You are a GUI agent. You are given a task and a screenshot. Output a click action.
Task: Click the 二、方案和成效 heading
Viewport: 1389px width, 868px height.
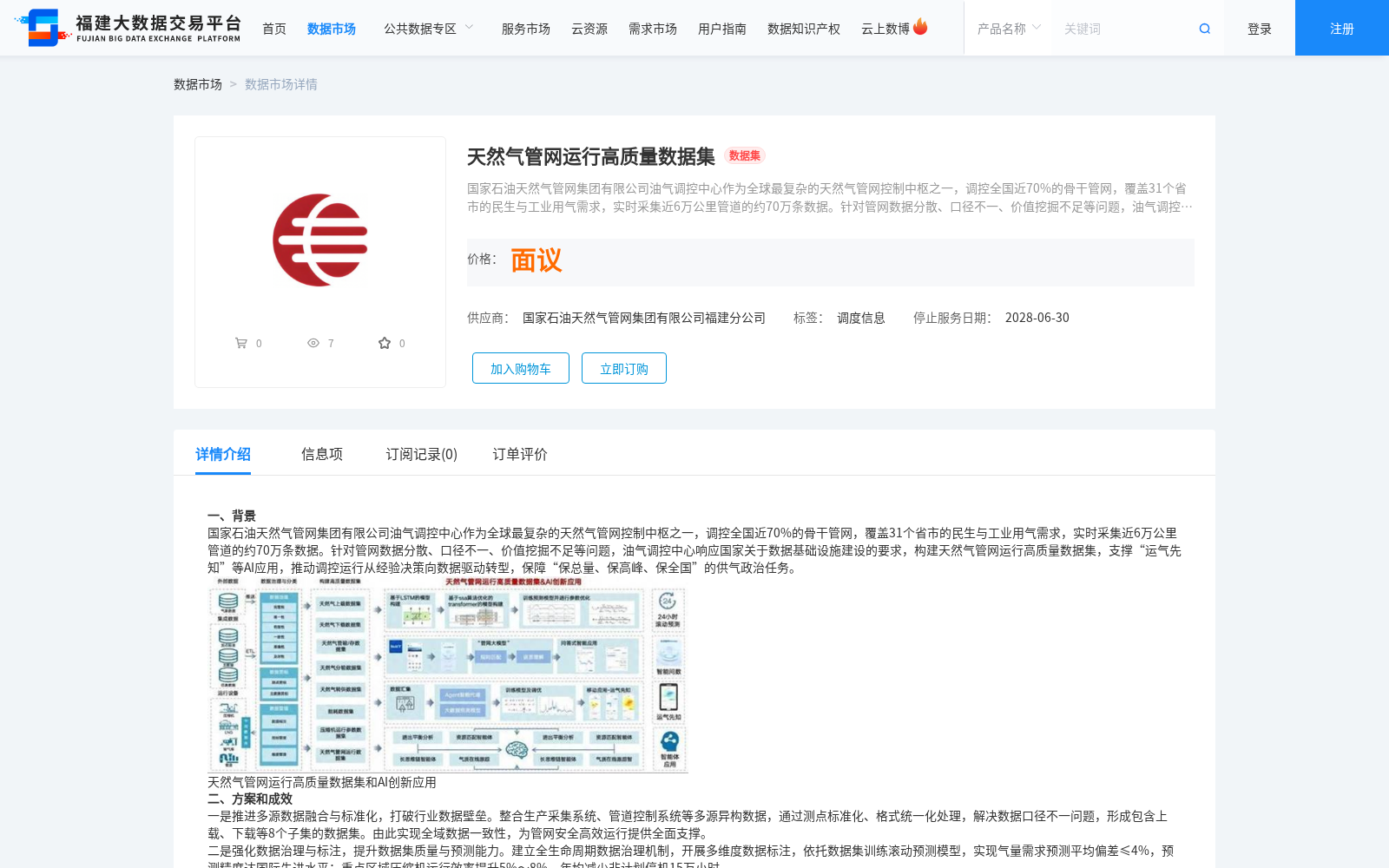pos(250,799)
